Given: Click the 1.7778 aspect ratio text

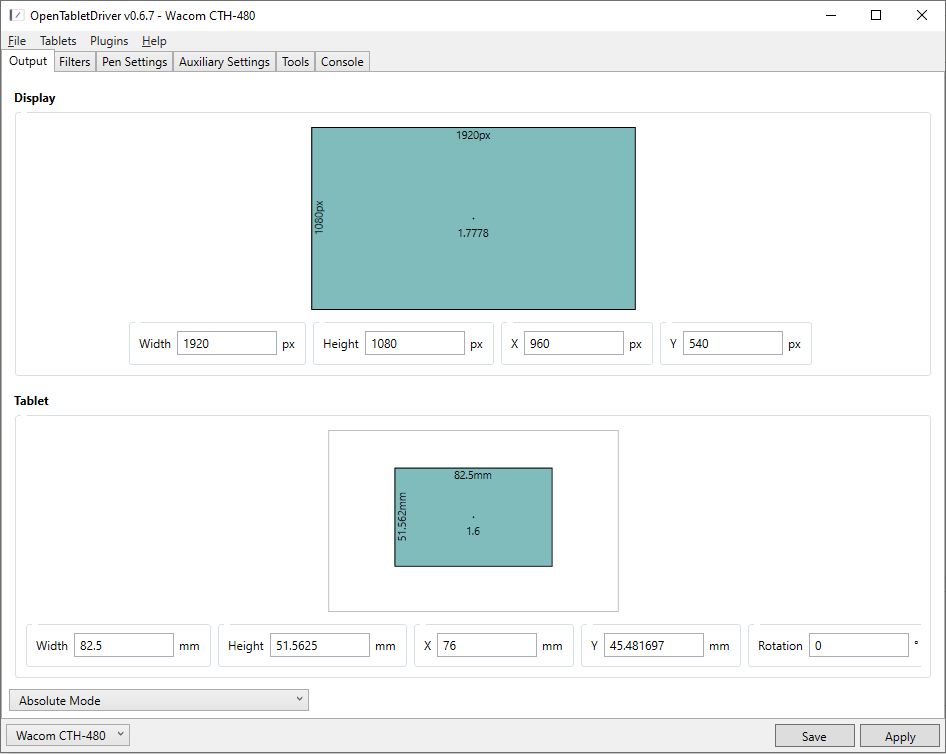Looking at the screenshot, I should 473,233.
